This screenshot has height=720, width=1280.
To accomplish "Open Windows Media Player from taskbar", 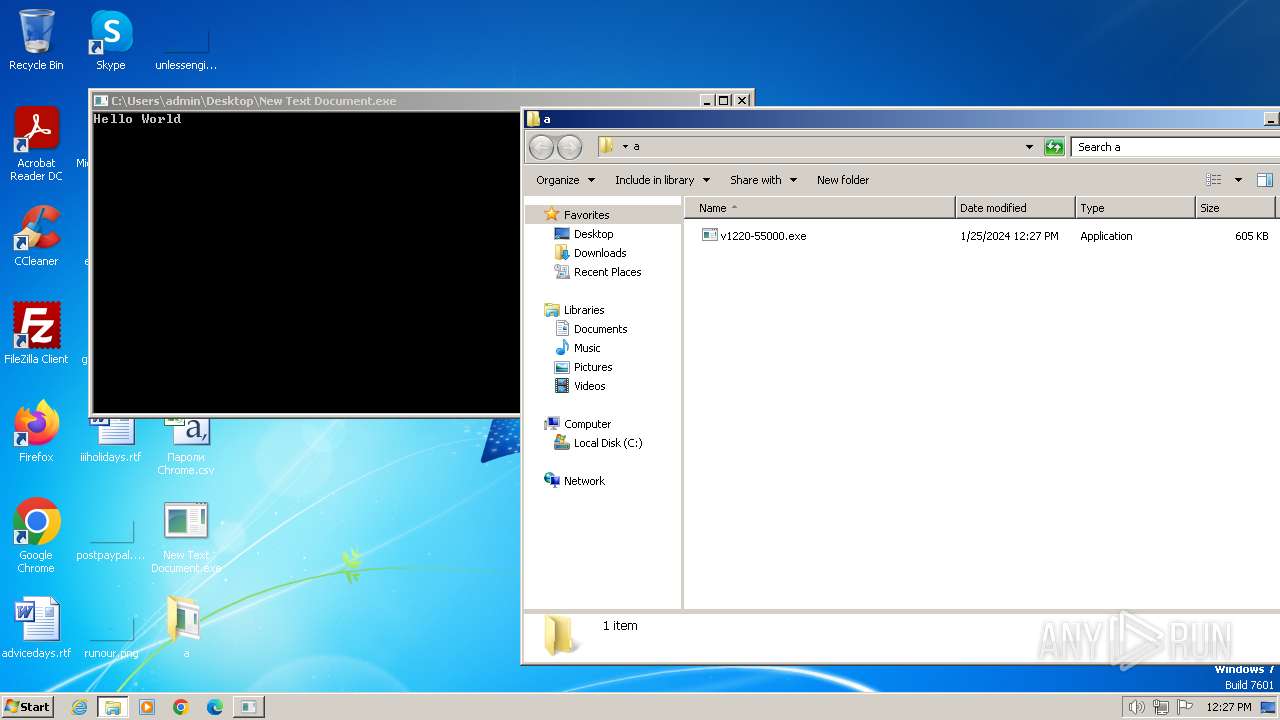I will tap(147, 707).
